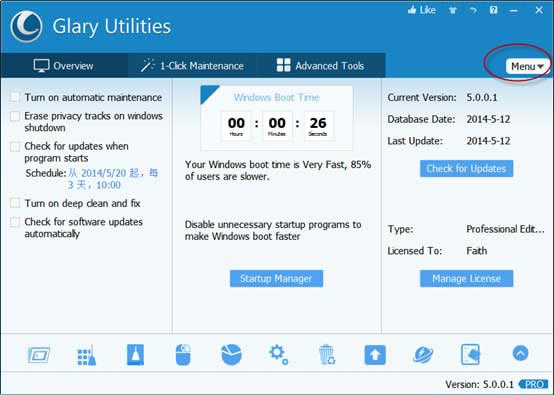Enable Turn on deep clean and fix
Viewport: 554px width, 395px height.
tap(15, 203)
